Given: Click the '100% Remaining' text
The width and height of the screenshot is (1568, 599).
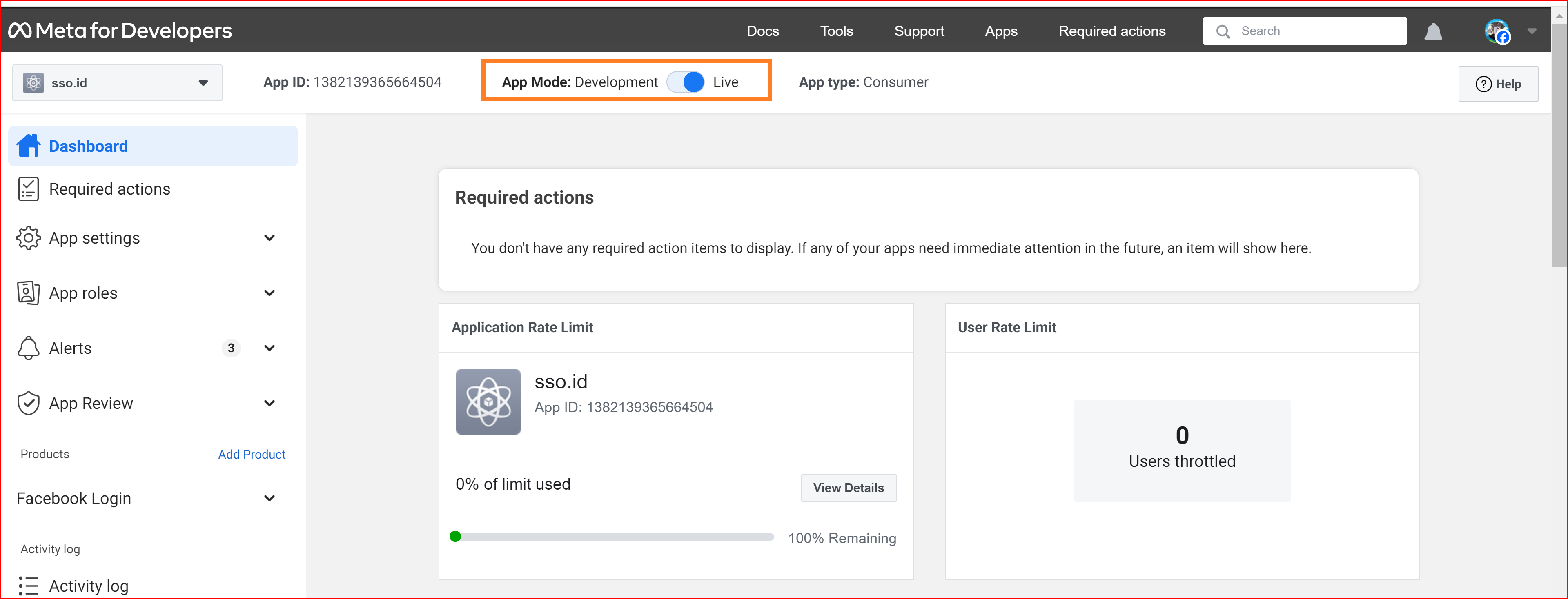Looking at the screenshot, I should click(842, 538).
